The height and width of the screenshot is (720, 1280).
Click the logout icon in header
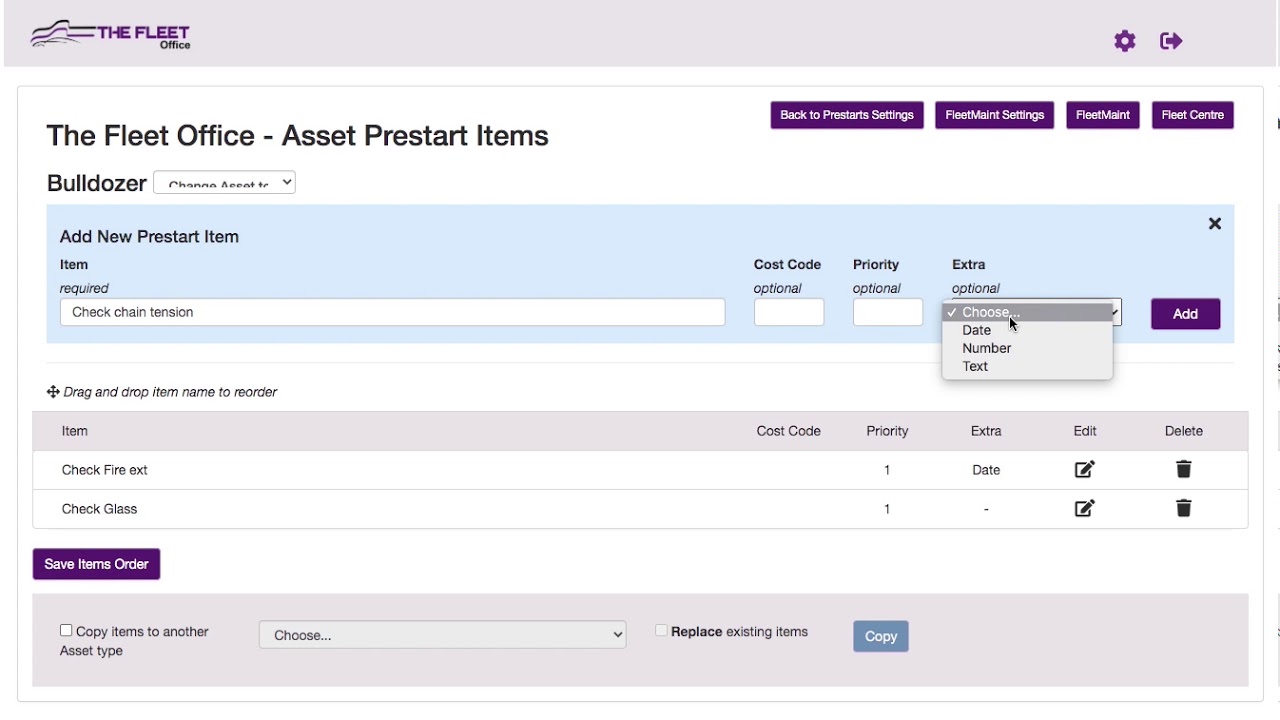(x=1171, y=41)
